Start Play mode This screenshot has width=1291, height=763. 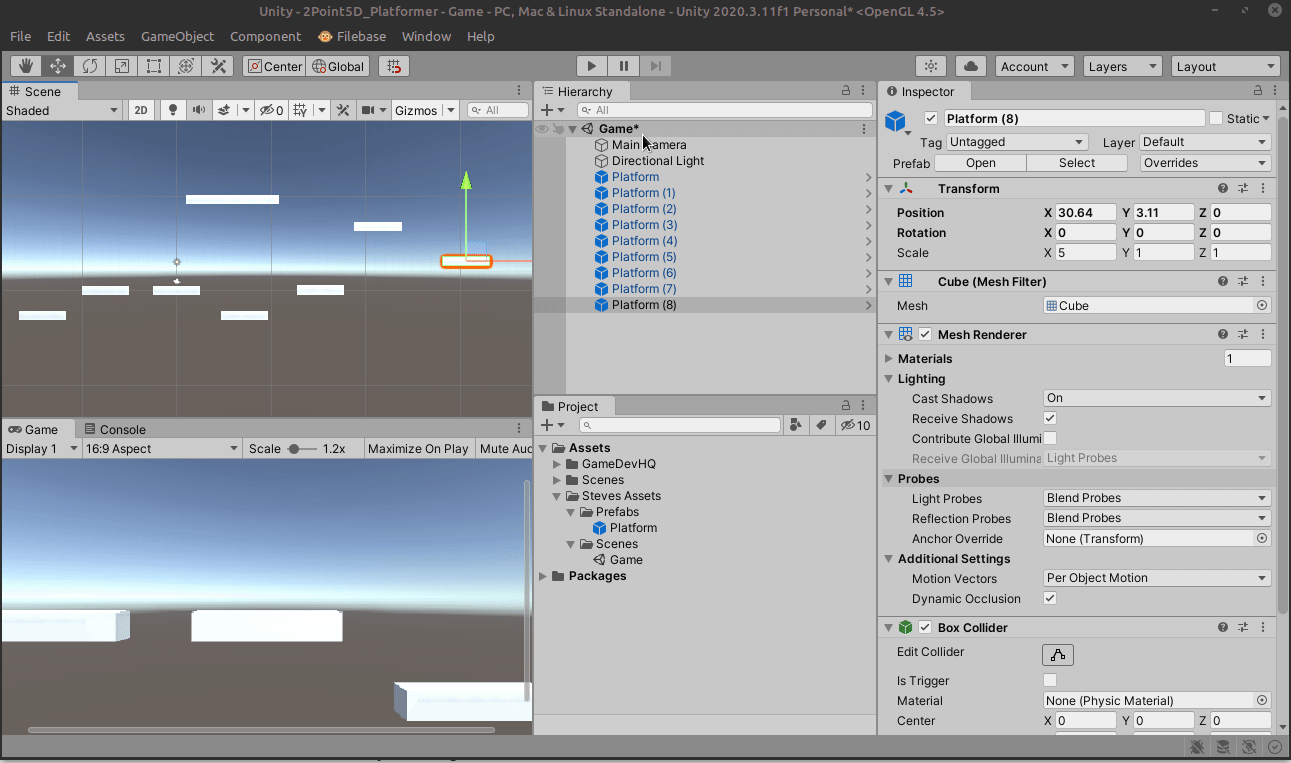tap(592, 66)
